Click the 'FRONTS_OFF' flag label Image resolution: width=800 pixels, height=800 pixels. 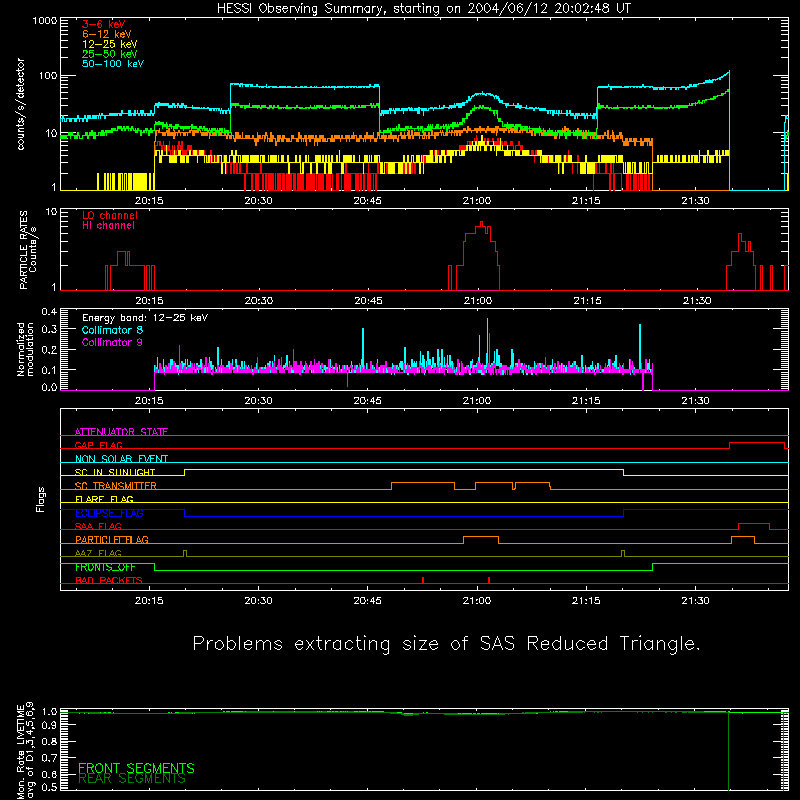pos(105,567)
